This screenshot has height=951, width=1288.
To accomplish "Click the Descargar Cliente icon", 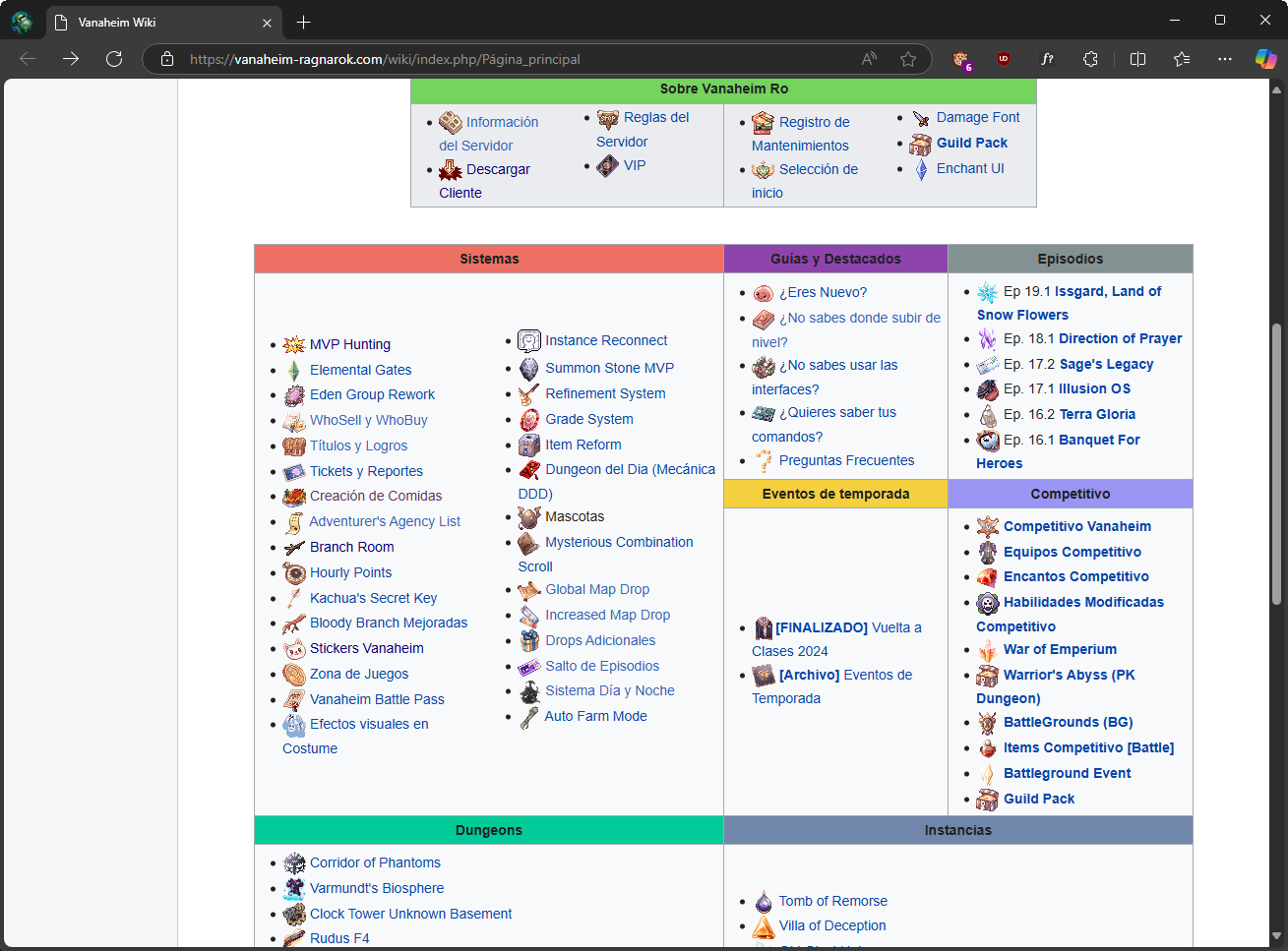I will coord(451,169).
